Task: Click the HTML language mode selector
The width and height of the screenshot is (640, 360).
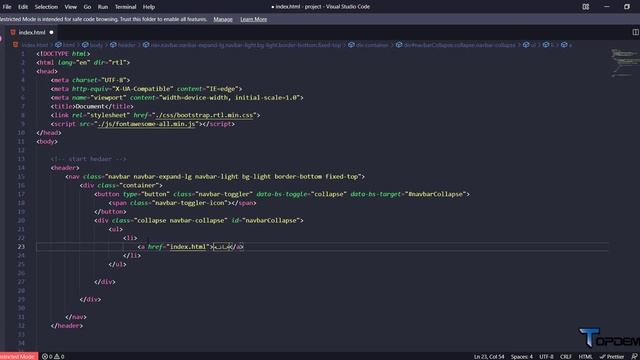Action: pos(585,356)
